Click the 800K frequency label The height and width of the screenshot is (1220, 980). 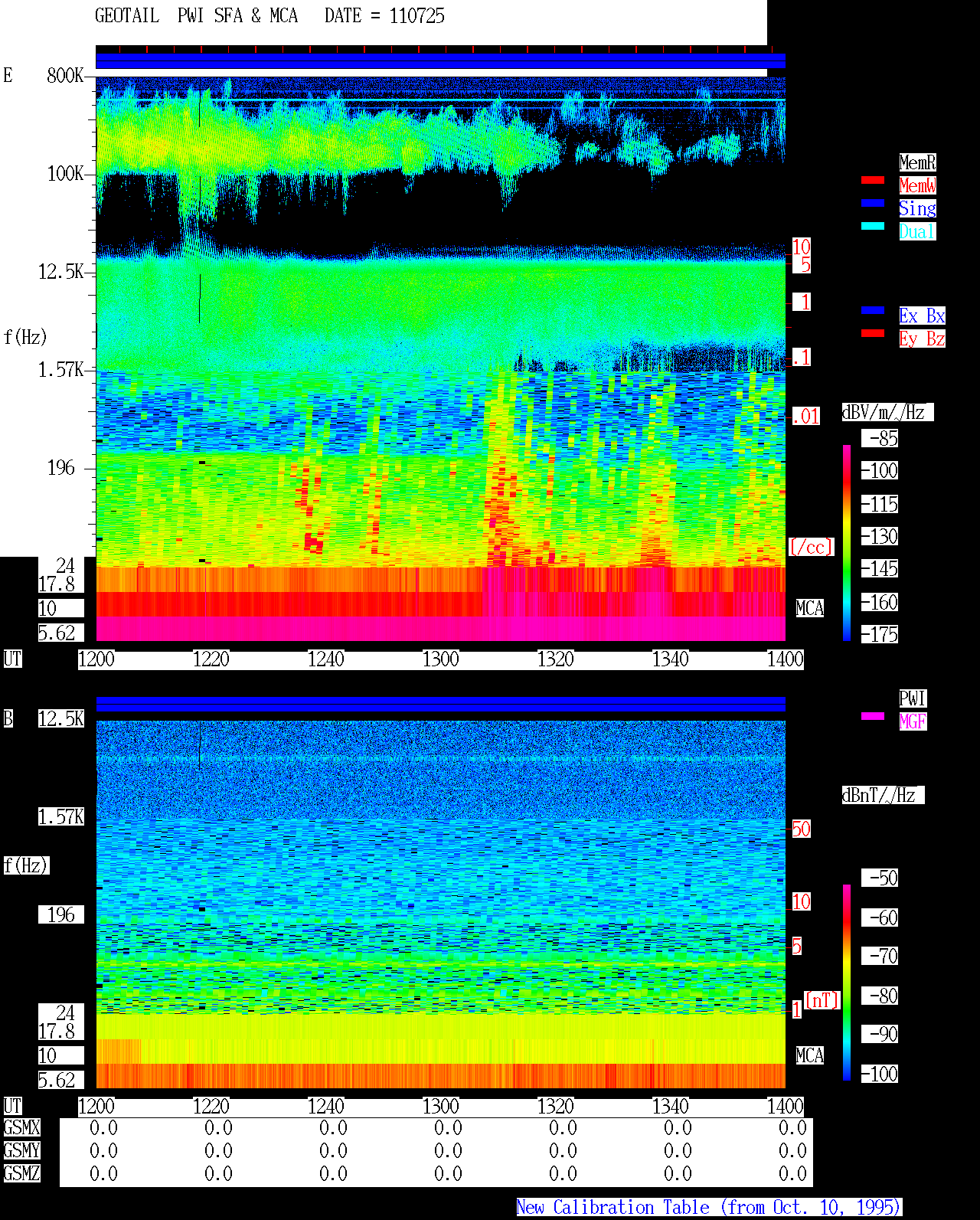click(x=65, y=75)
